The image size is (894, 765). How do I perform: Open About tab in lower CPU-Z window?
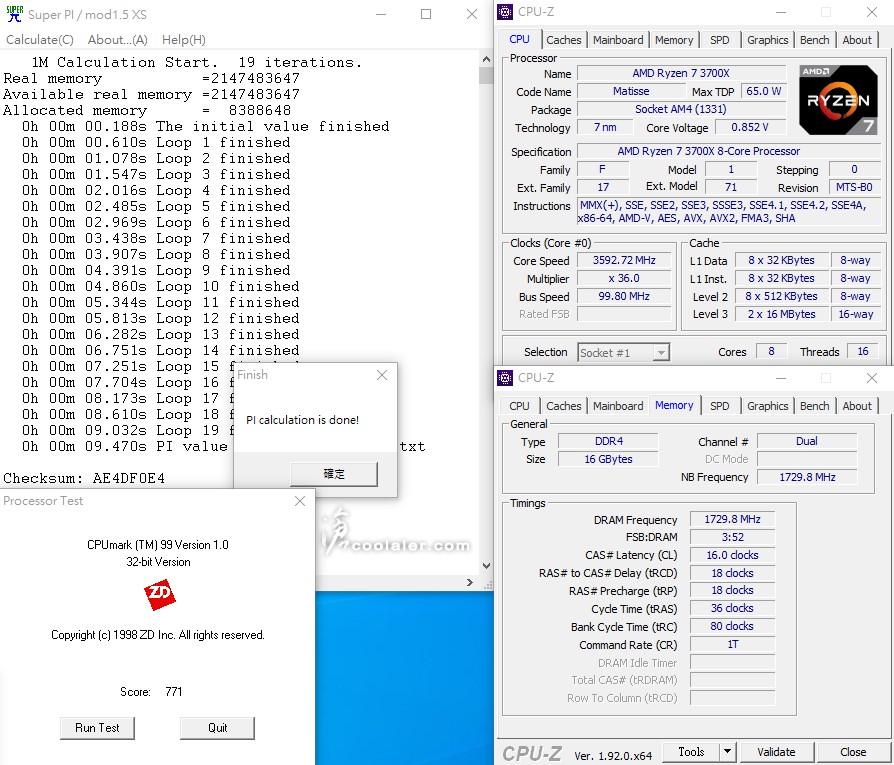(857, 406)
